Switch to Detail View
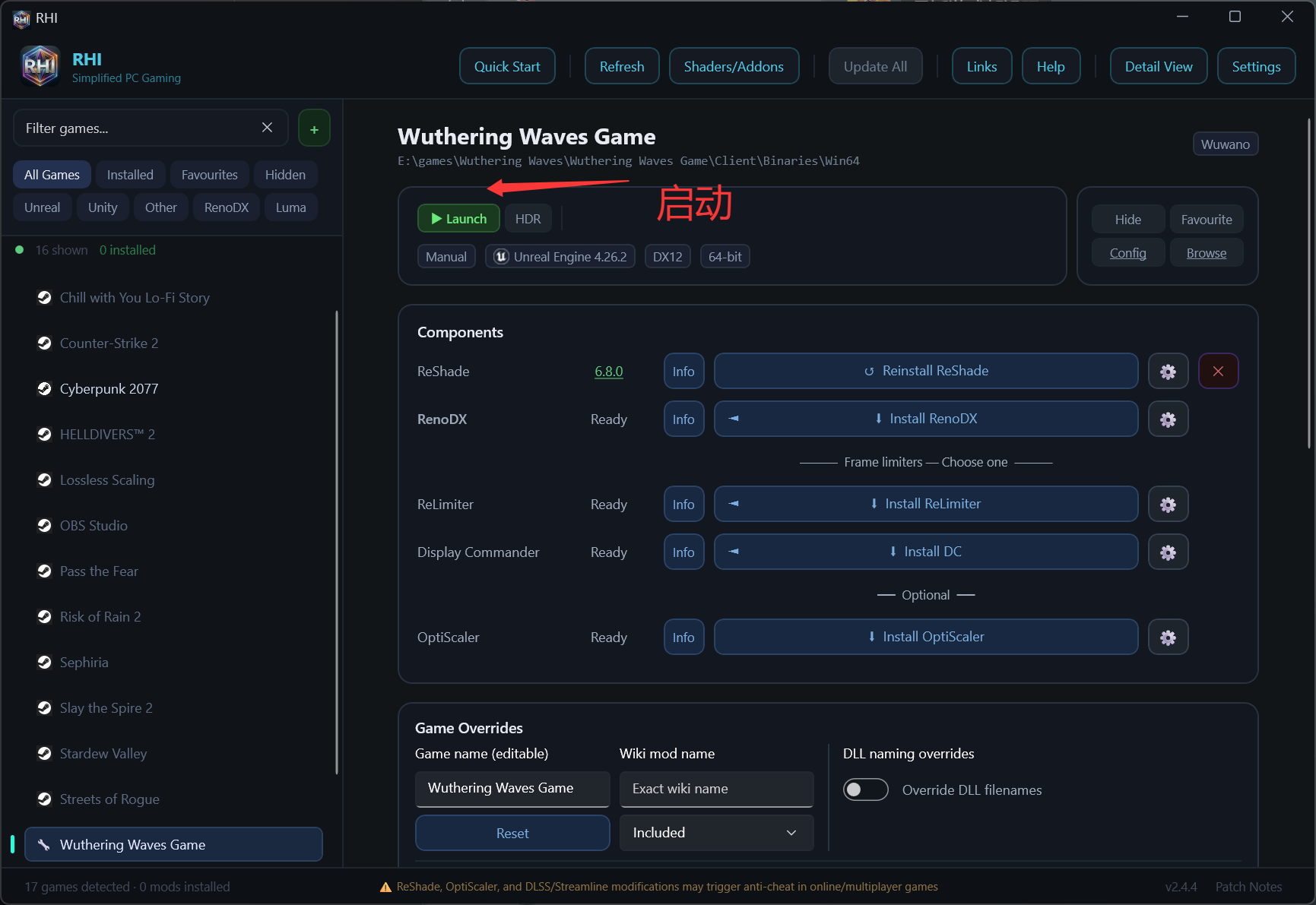This screenshot has height=905, width=1316. pos(1159,66)
